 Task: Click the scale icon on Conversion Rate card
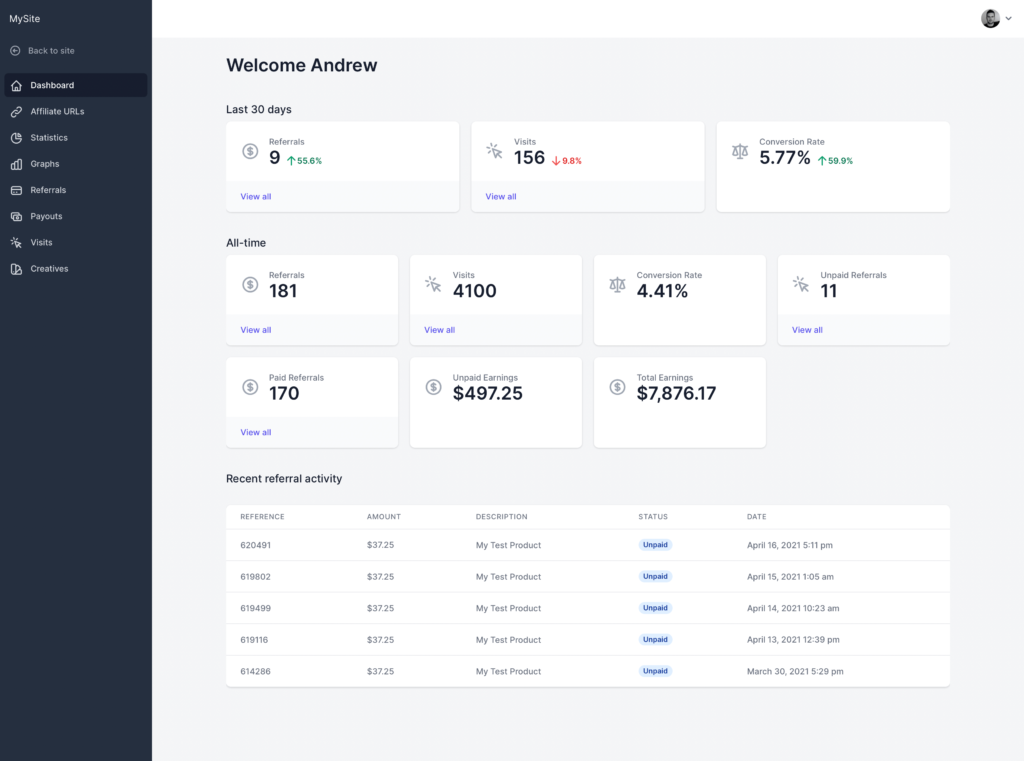739,150
